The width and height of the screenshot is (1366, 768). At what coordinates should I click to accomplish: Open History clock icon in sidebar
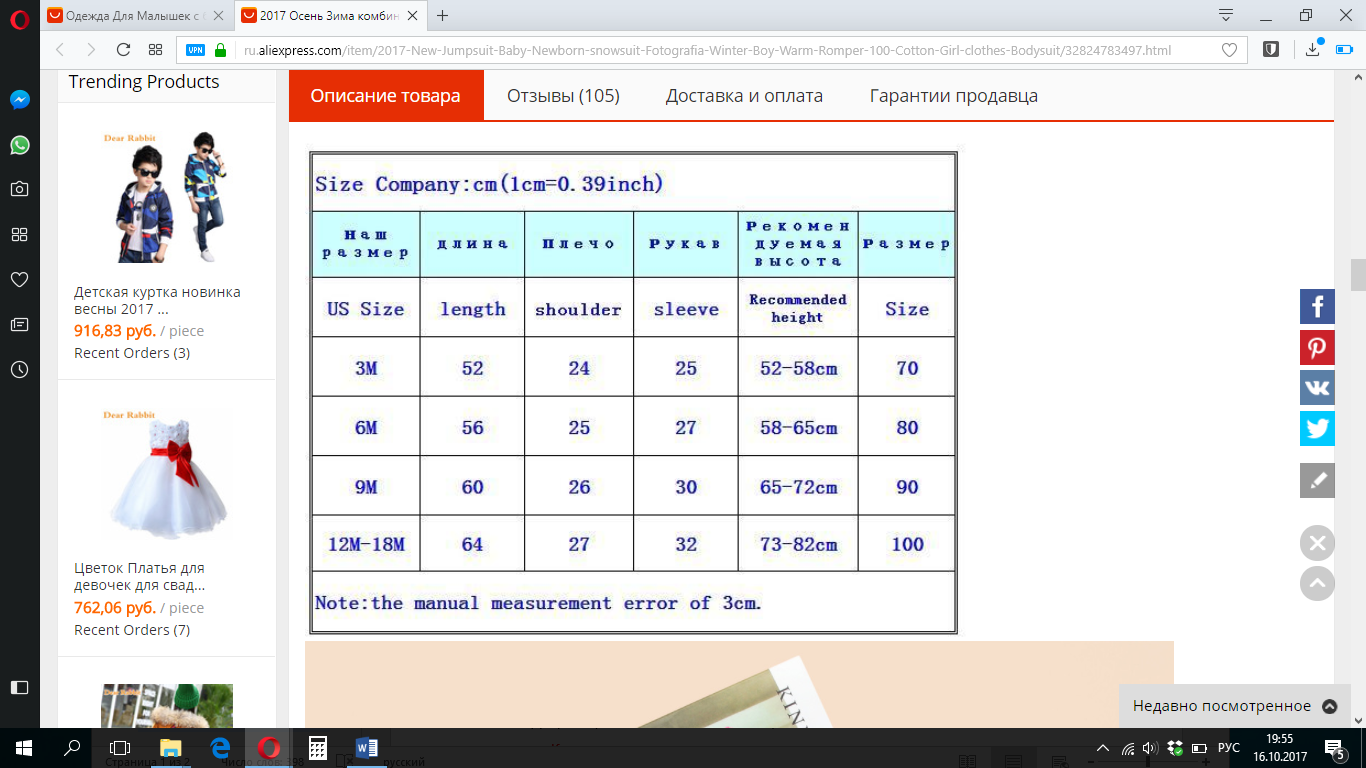(x=19, y=369)
